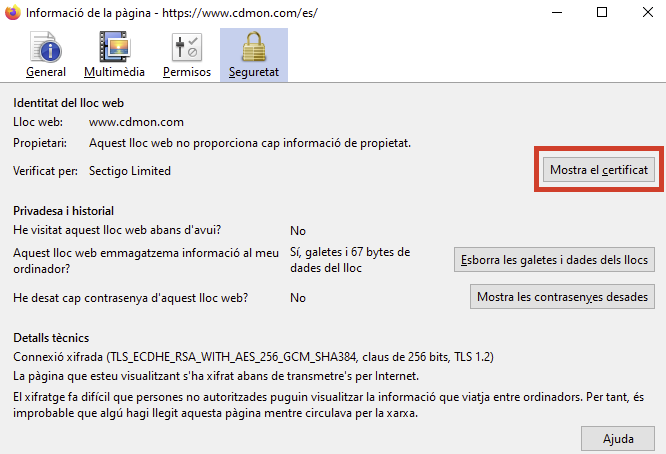The height and width of the screenshot is (454, 666).
Task: Open the Permisos tab
Action: [x=187, y=55]
